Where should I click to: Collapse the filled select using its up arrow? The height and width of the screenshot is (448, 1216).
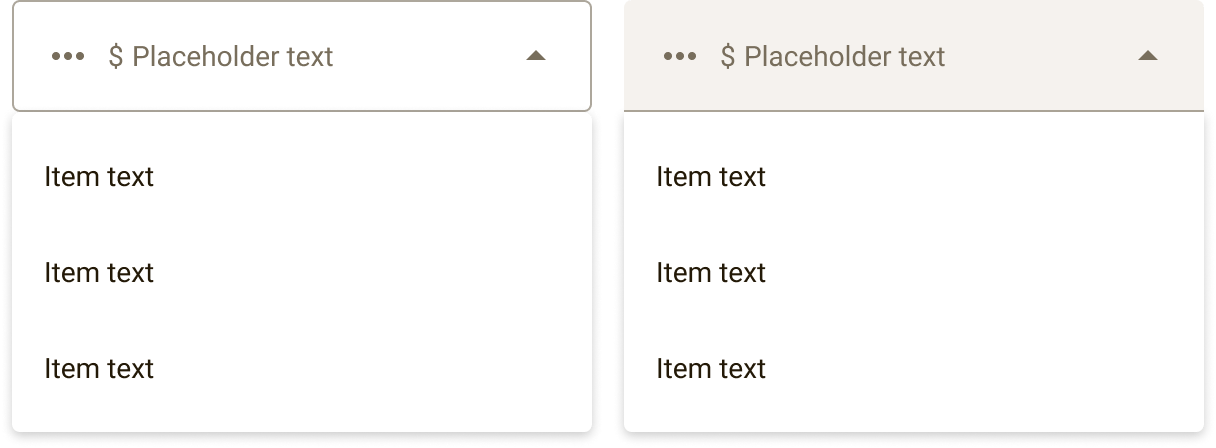(1148, 56)
